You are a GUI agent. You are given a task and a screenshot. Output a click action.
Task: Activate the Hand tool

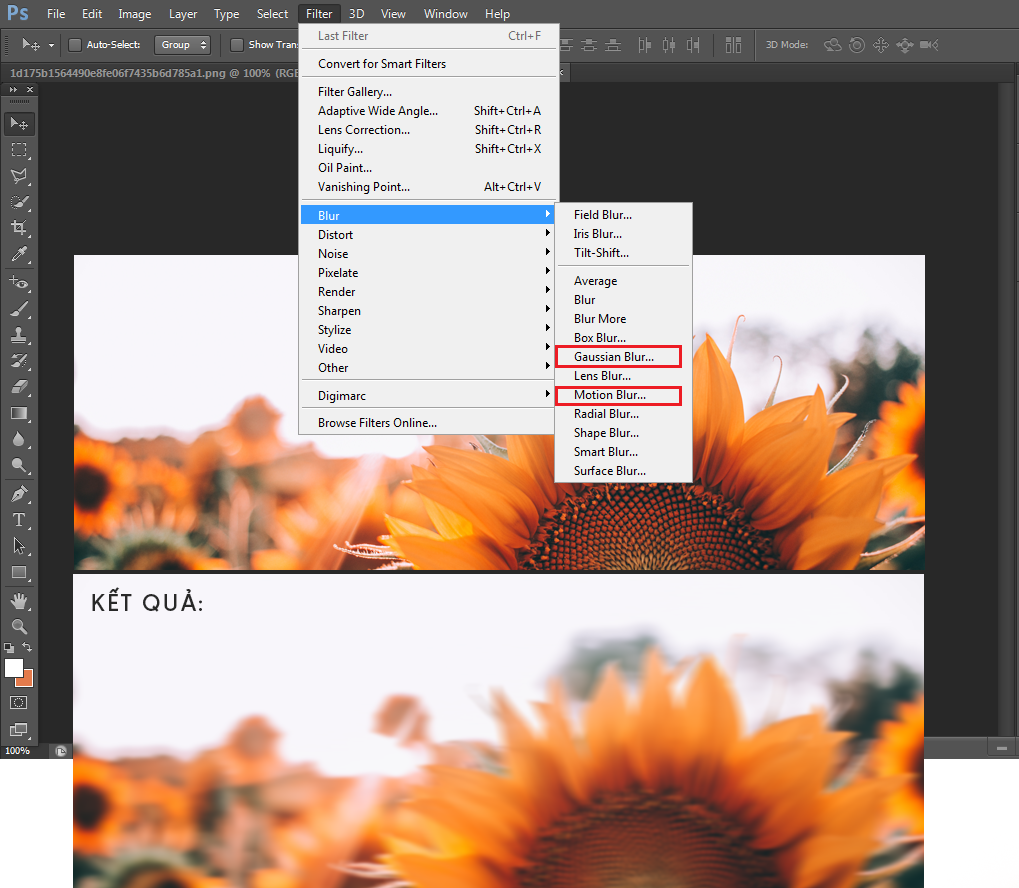click(19, 601)
